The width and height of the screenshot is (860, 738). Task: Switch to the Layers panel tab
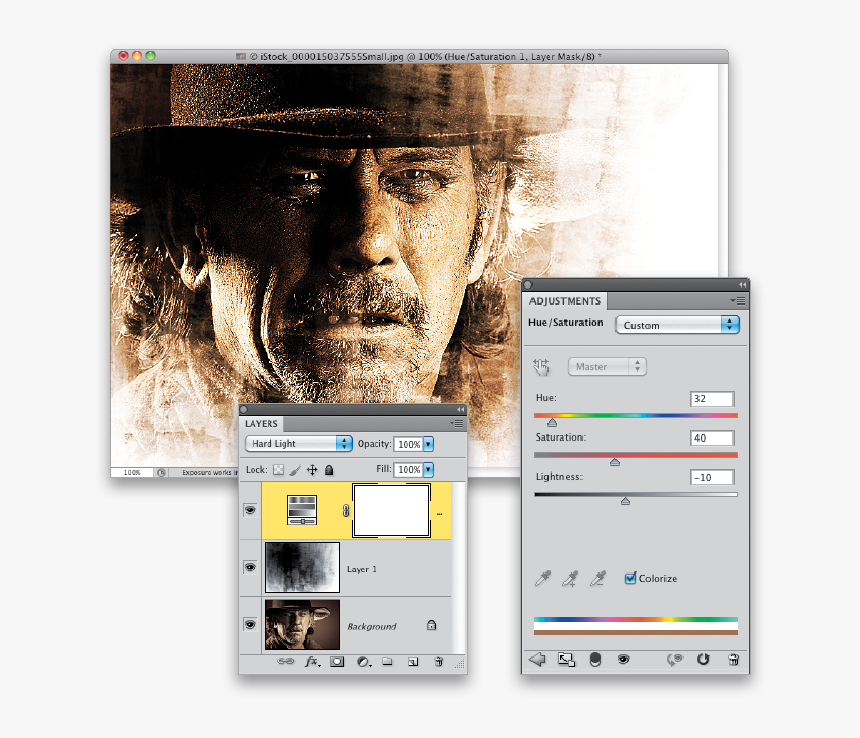click(x=260, y=423)
